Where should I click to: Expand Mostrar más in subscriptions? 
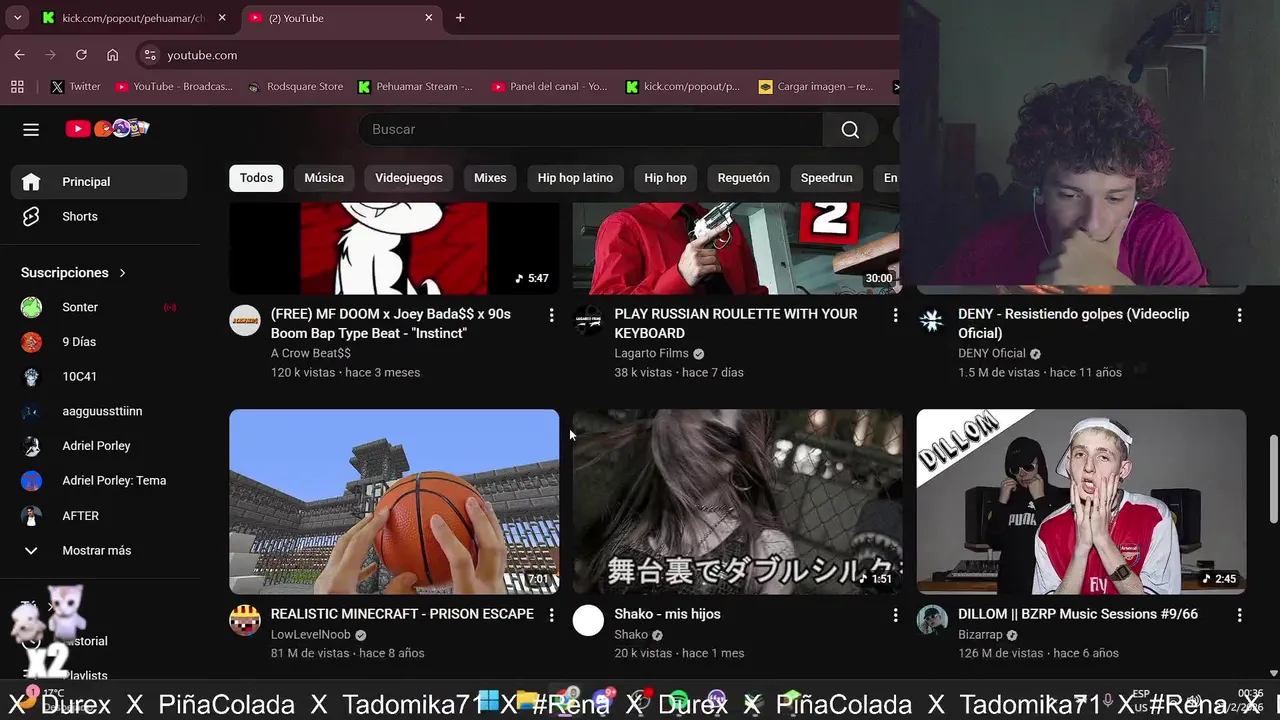pos(99,550)
